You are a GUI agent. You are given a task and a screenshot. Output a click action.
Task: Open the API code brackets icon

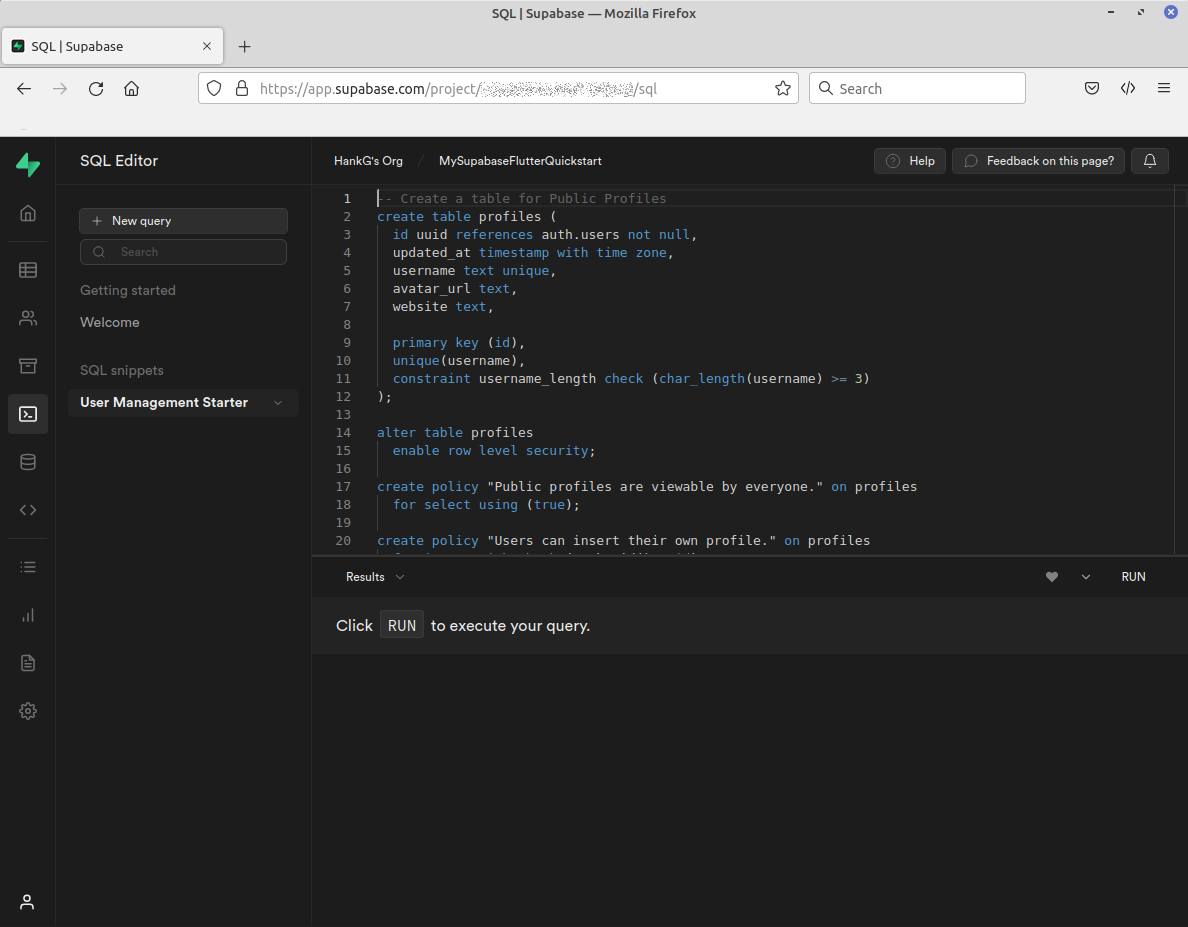click(28, 510)
